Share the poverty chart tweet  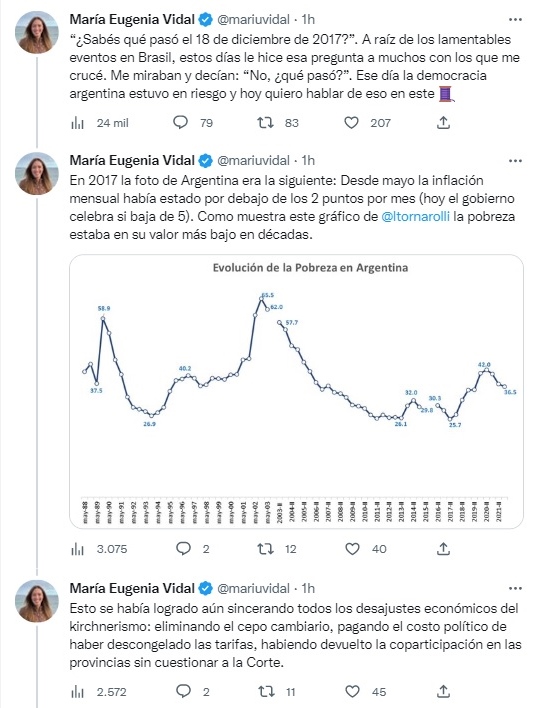[x=444, y=549]
